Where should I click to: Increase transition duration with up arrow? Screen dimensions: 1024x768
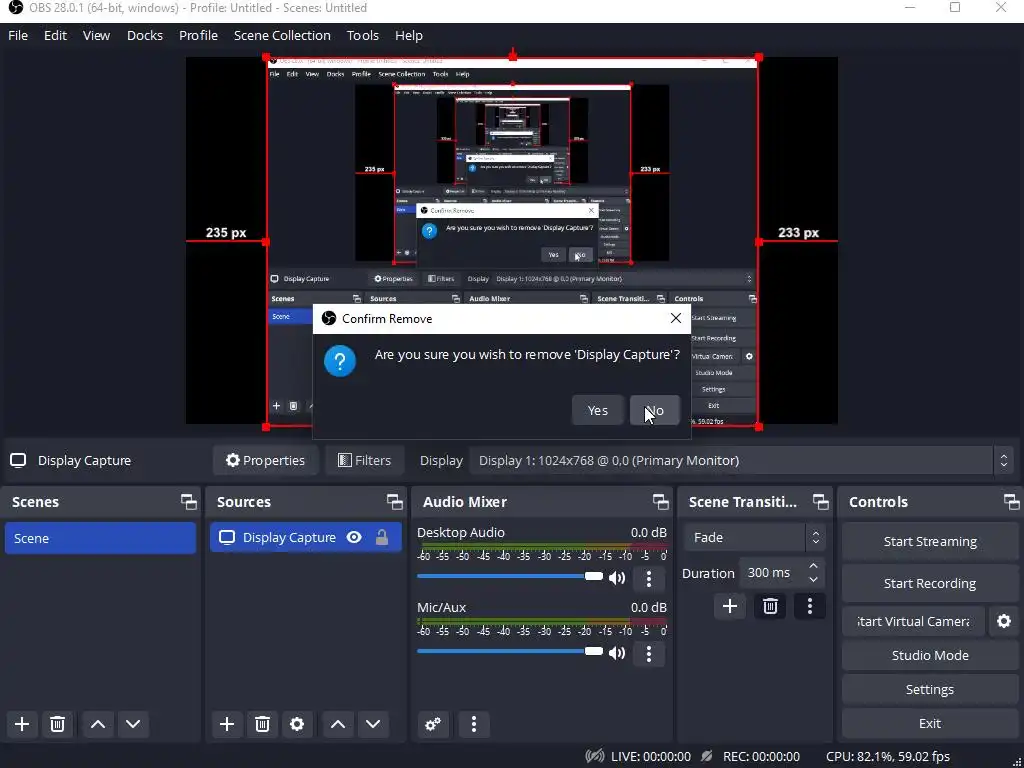click(813, 566)
